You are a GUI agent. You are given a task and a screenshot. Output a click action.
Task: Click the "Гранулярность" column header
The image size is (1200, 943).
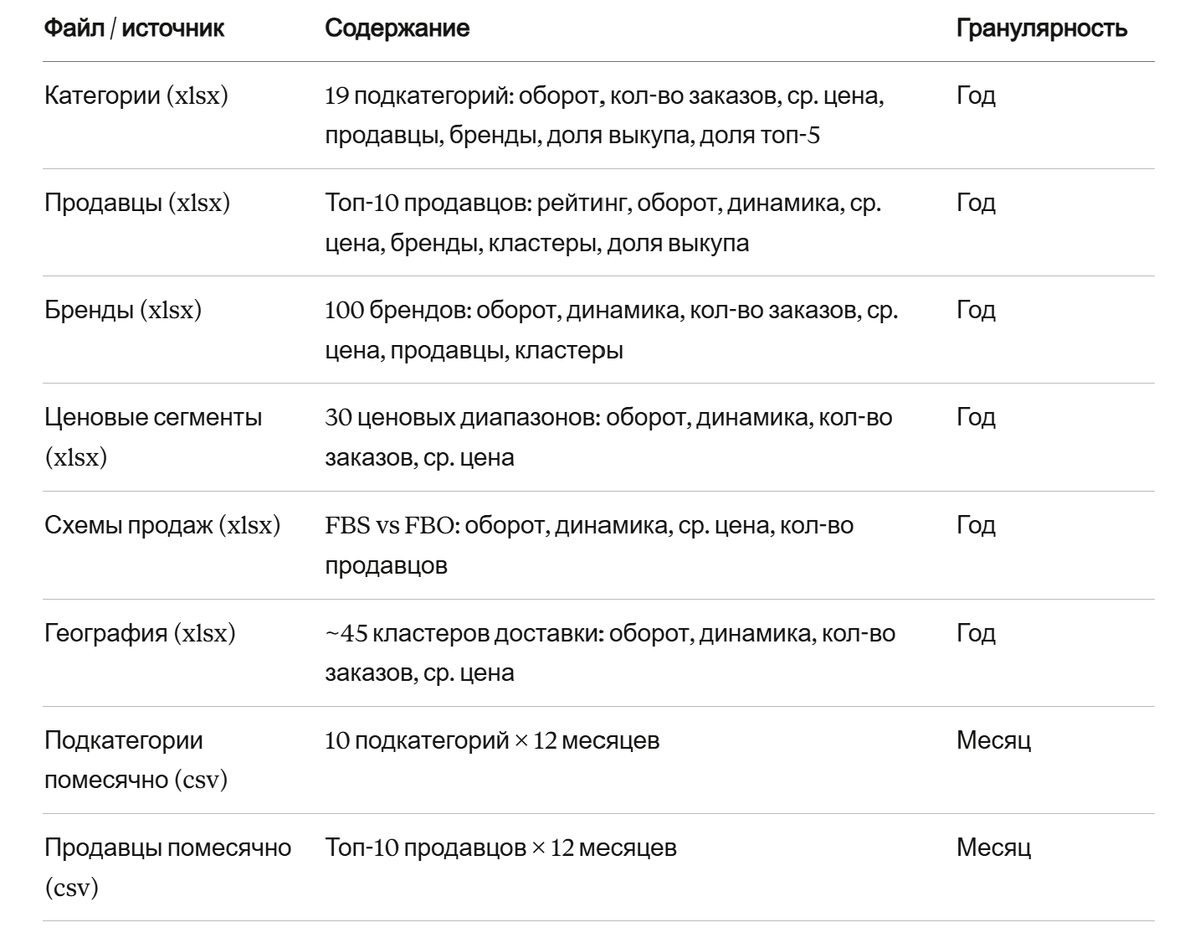[1043, 30]
